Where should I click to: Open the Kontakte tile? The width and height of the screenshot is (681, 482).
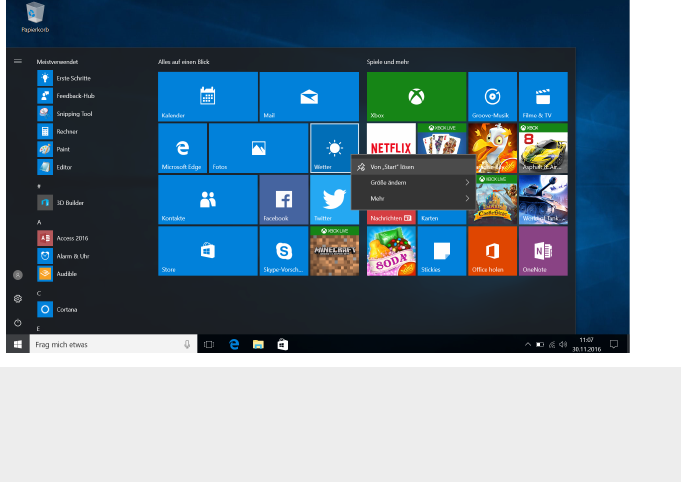(x=208, y=199)
